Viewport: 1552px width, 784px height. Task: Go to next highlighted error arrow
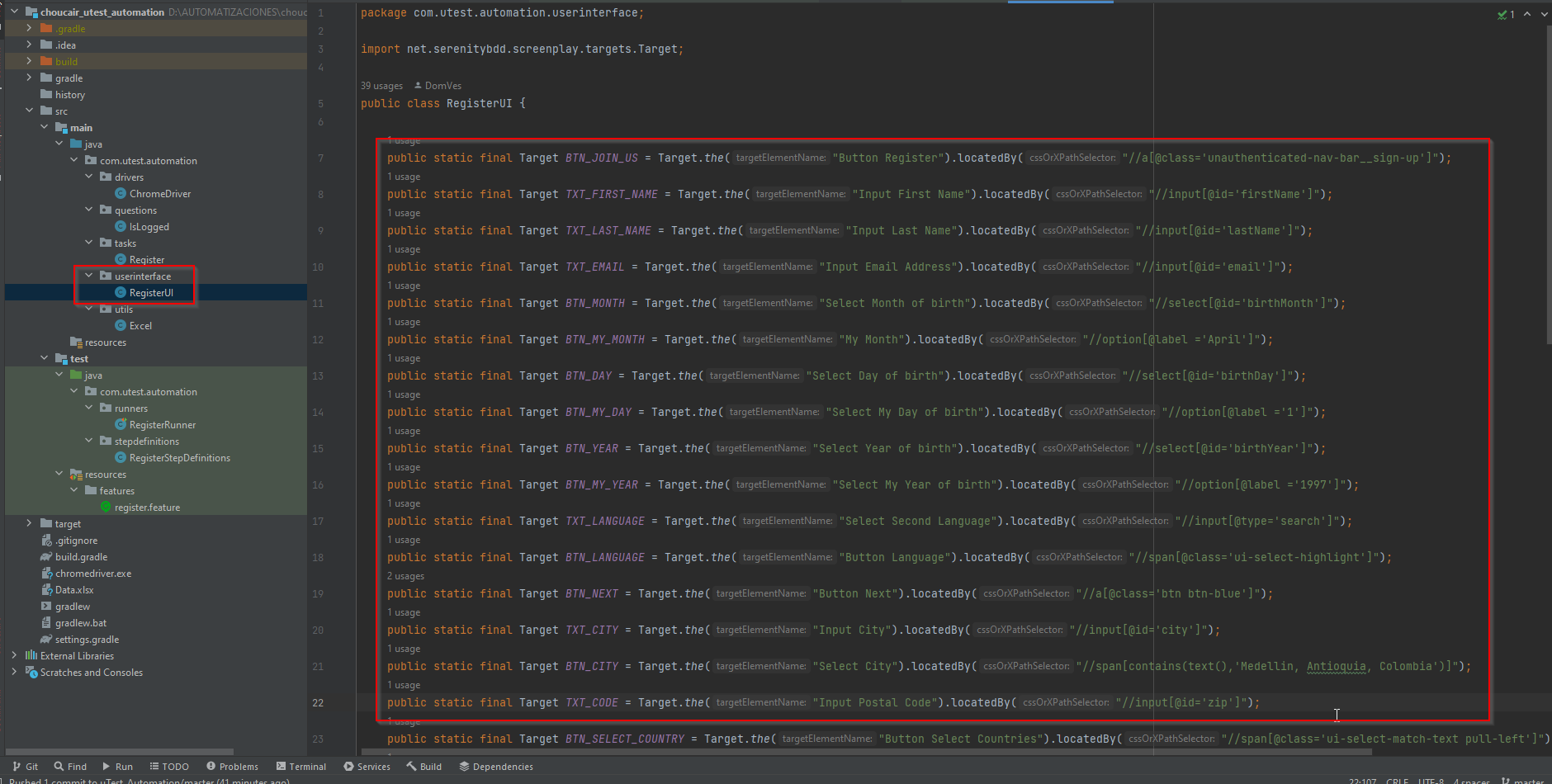click(x=1544, y=14)
